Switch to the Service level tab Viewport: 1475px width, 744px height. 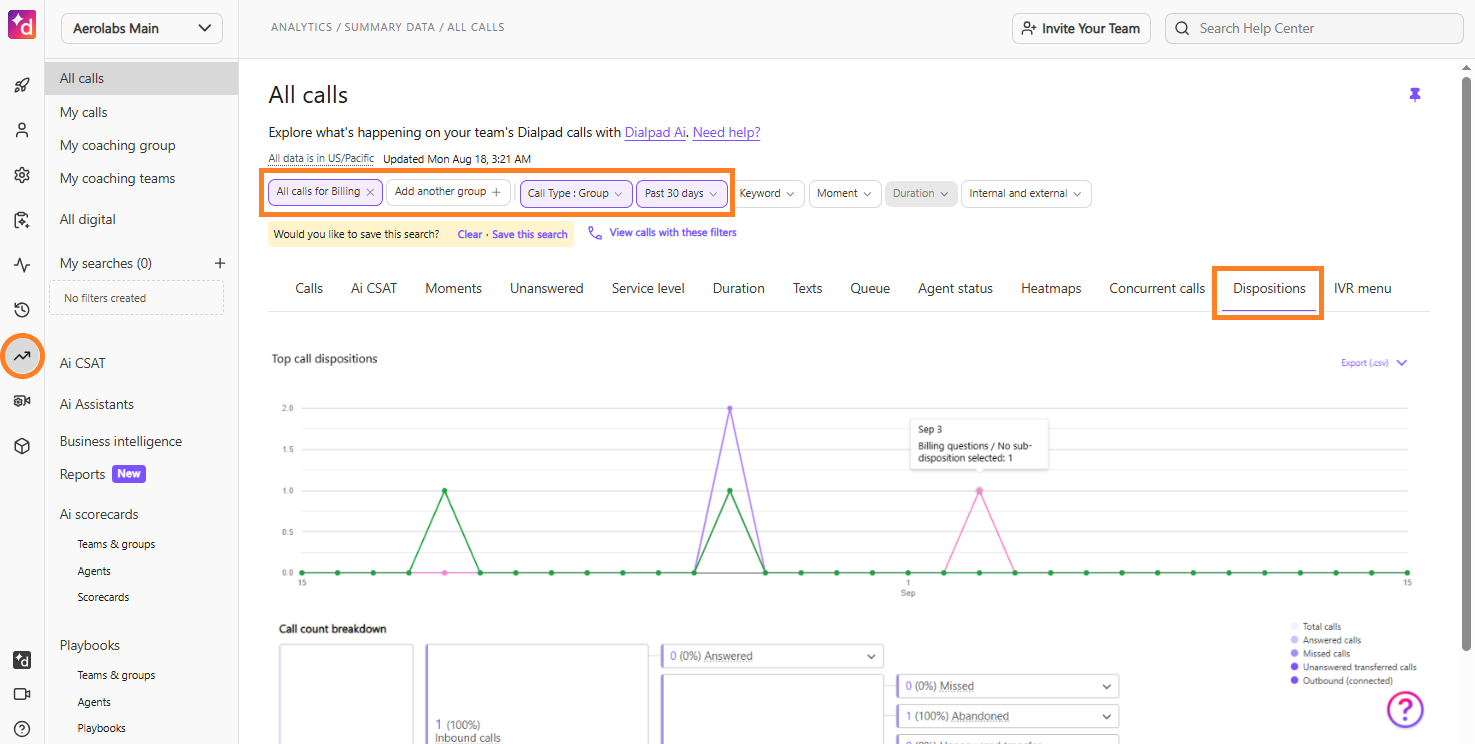click(x=648, y=288)
